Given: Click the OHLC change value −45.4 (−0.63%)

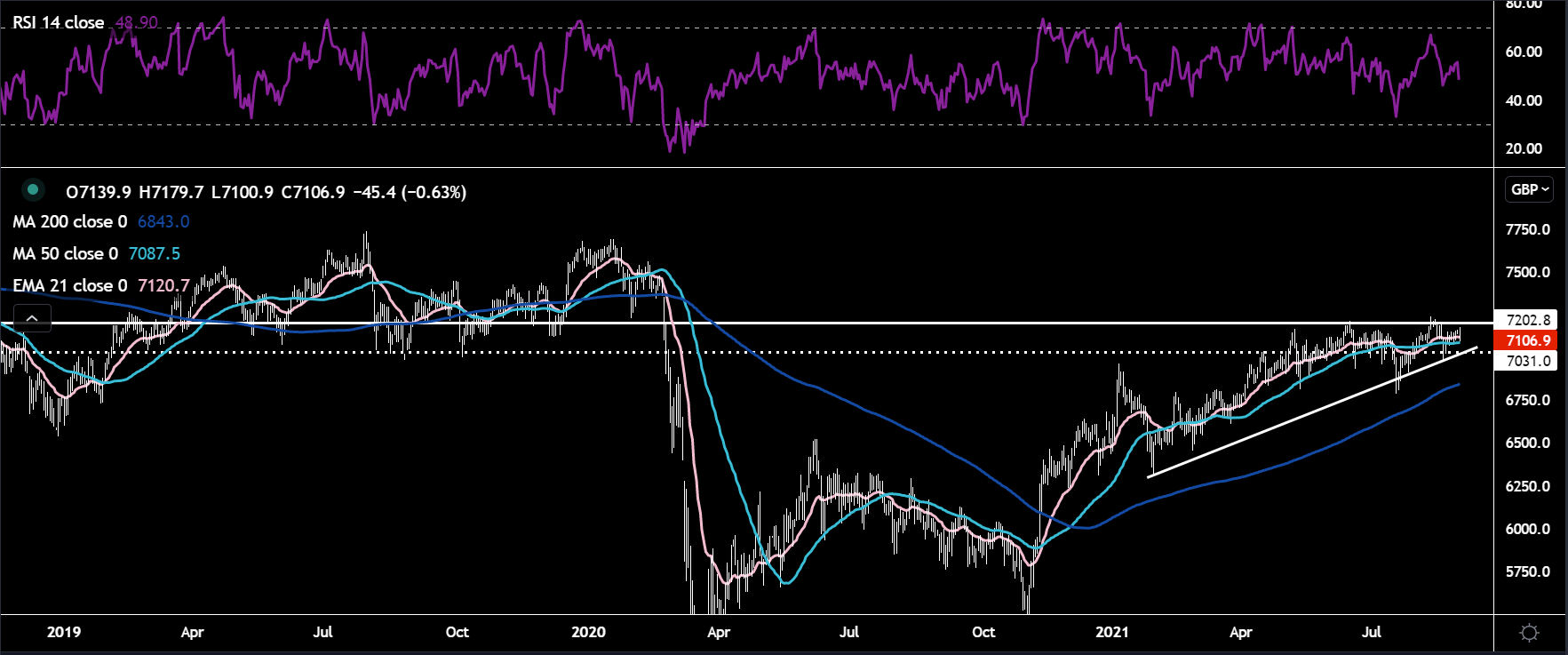Looking at the screenshot, I should (x=410, y=192).
